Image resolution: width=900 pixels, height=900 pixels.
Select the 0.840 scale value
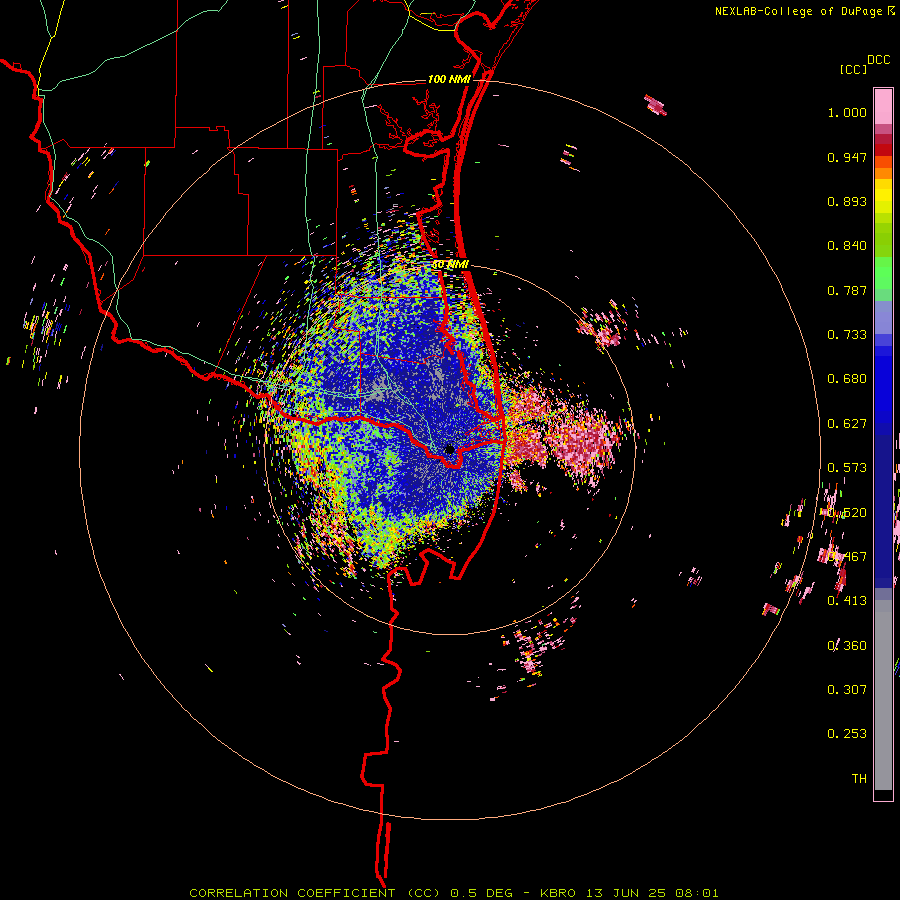coord(847,246)
